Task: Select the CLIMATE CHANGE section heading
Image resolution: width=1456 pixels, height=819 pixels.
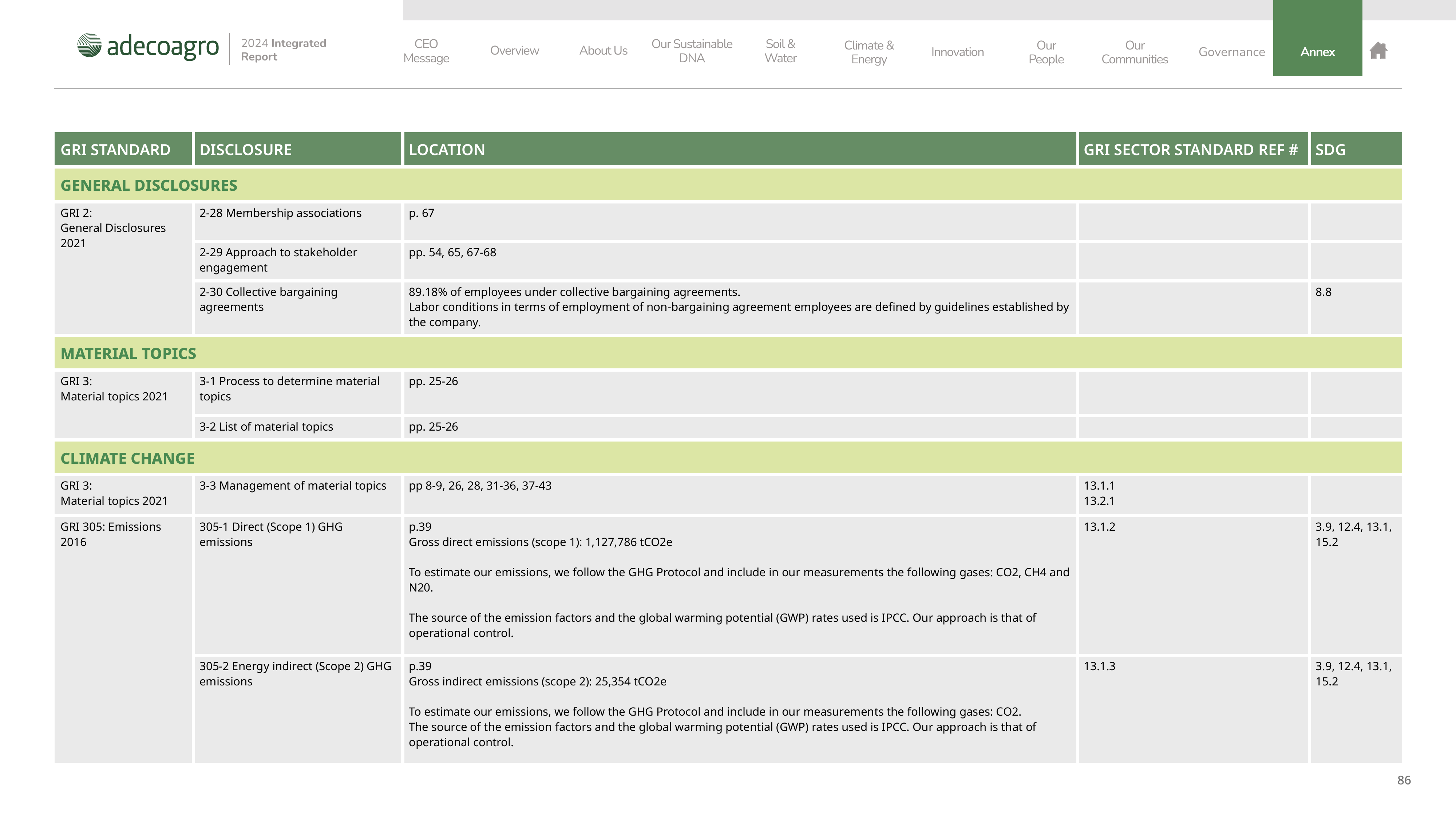Action: click(x=728, y=458)
